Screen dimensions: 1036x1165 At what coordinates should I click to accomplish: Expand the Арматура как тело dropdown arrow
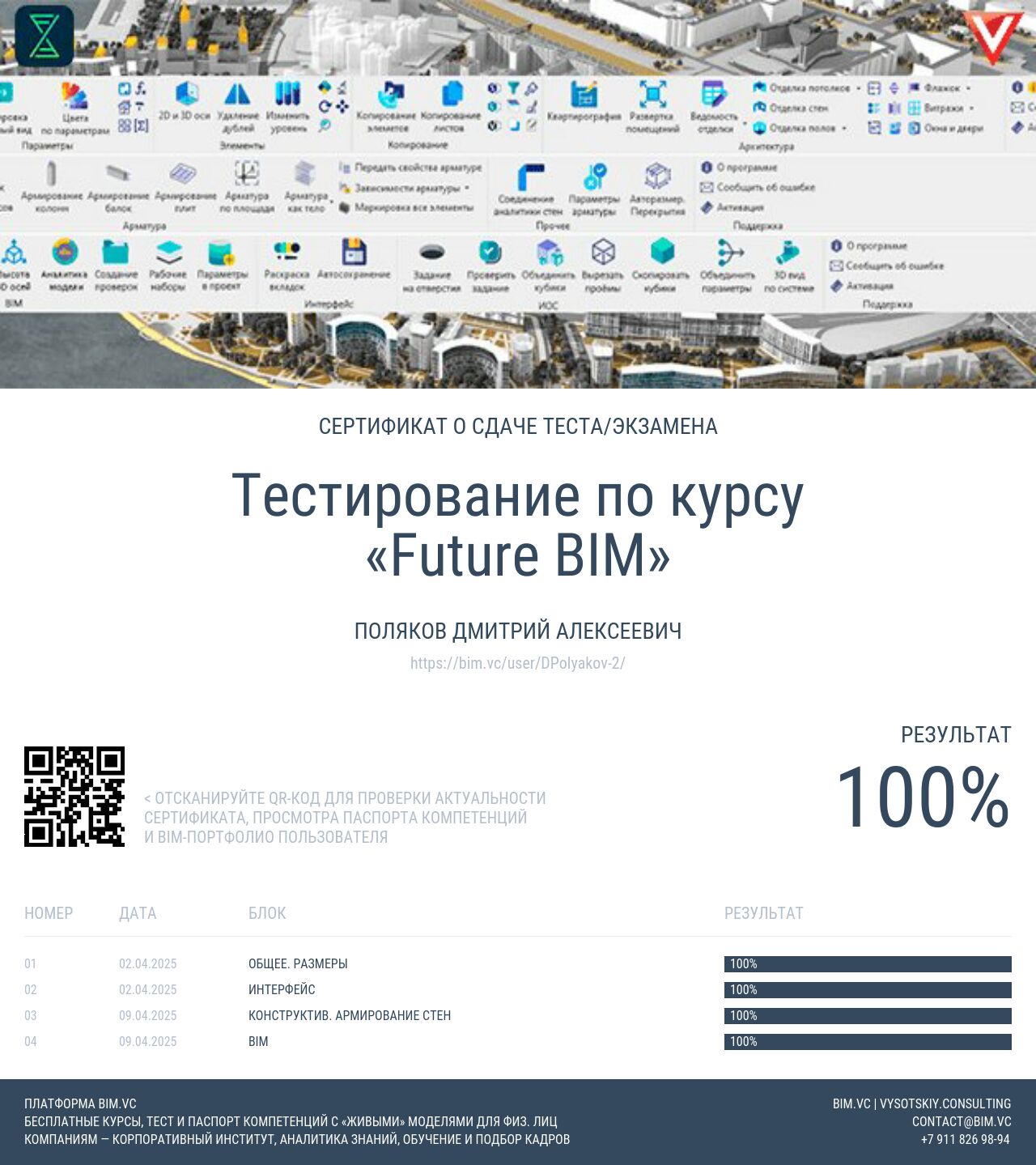click(x=332, y=200)
